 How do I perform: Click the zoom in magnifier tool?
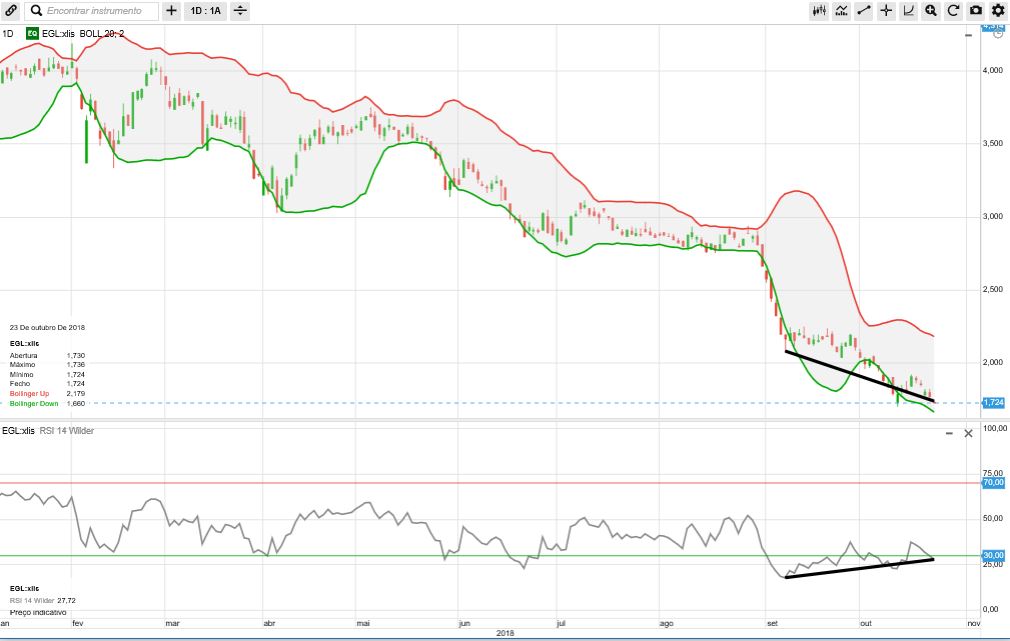[931, 11]
